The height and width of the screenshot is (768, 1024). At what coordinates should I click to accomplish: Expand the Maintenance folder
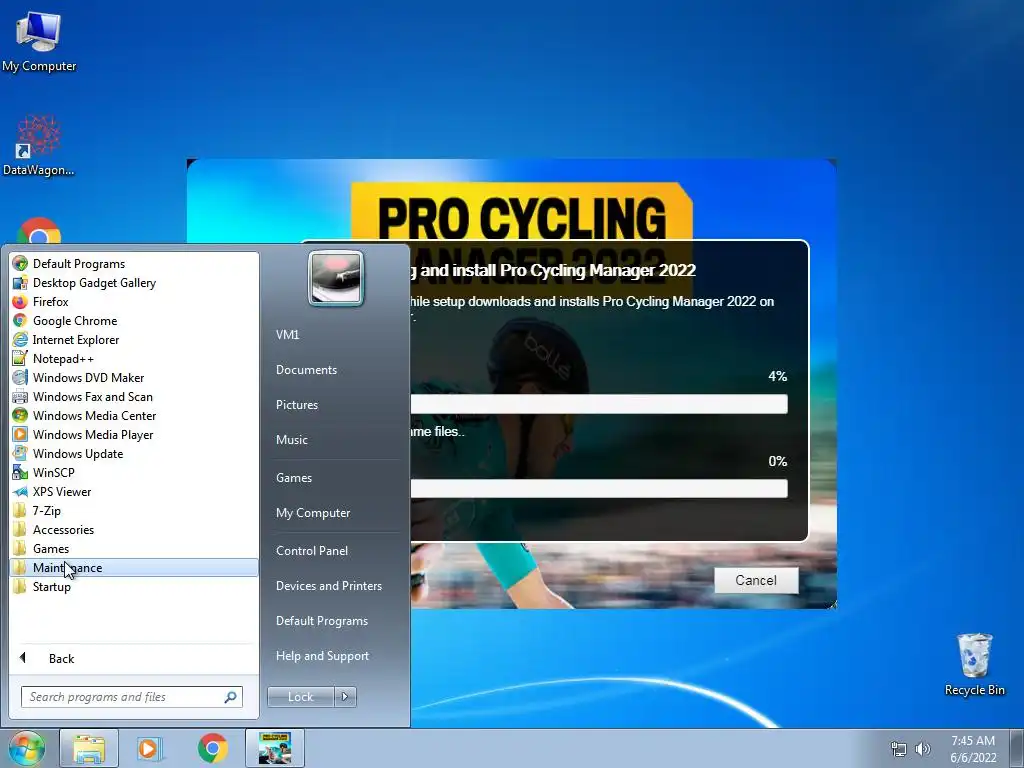point(134,568)
